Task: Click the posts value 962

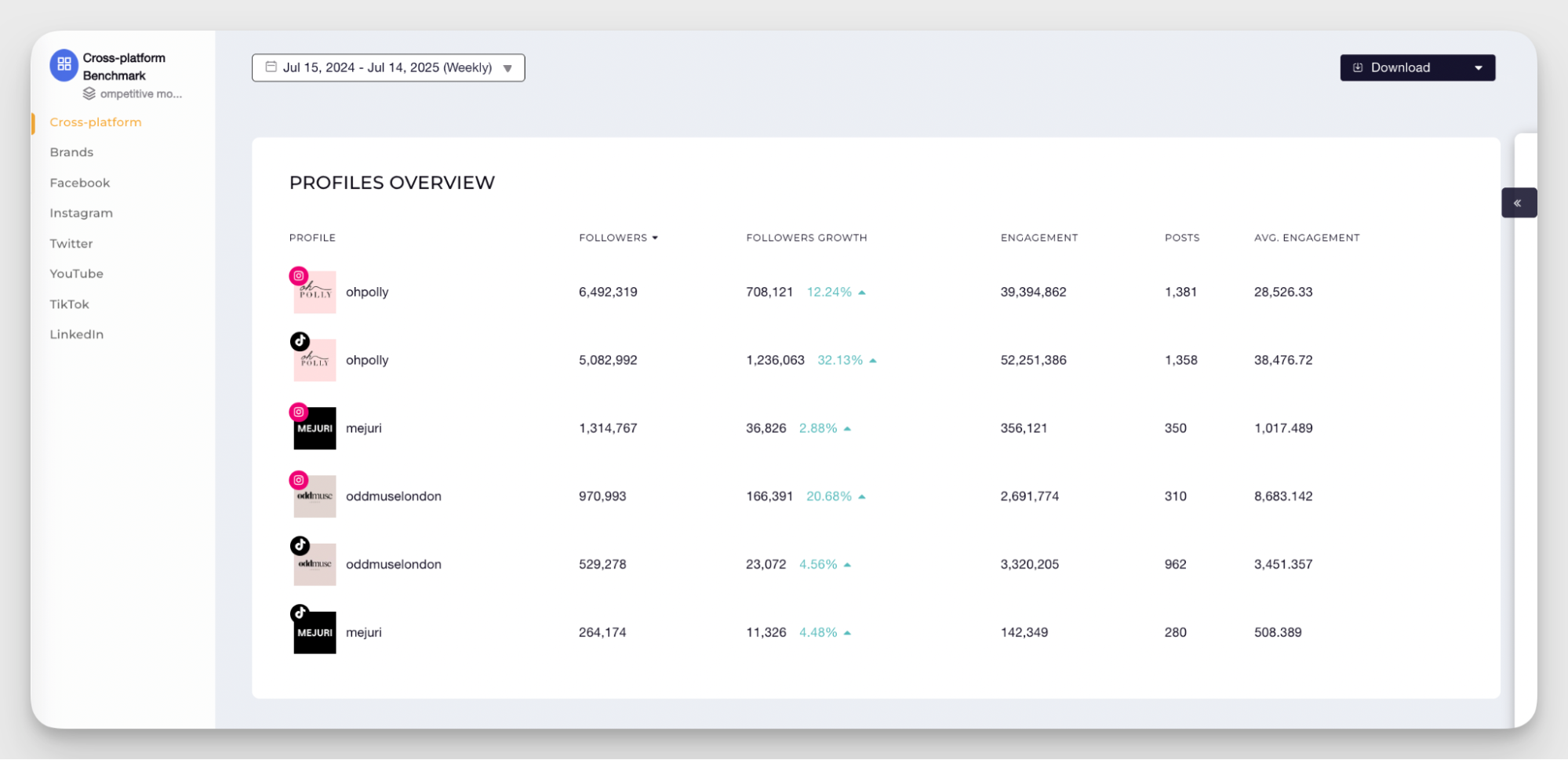Action: [1175, 565]
